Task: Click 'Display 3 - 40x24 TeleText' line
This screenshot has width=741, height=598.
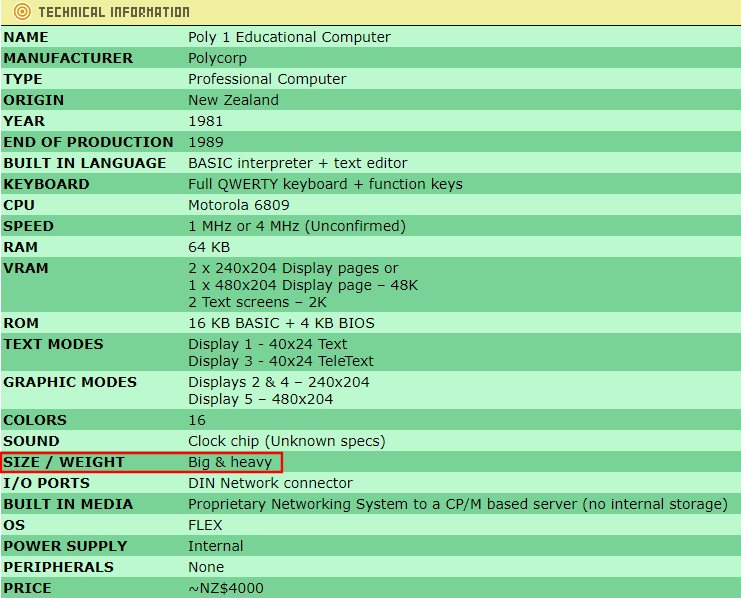Action: coord(281,361)
